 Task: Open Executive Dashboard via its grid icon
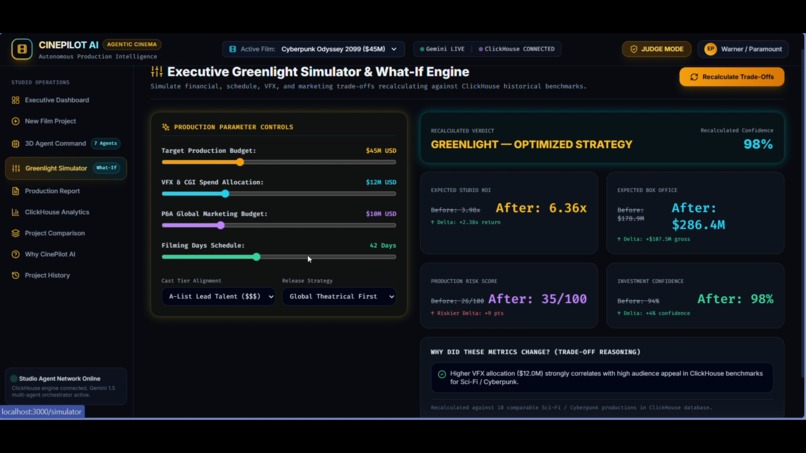(15, 100)
